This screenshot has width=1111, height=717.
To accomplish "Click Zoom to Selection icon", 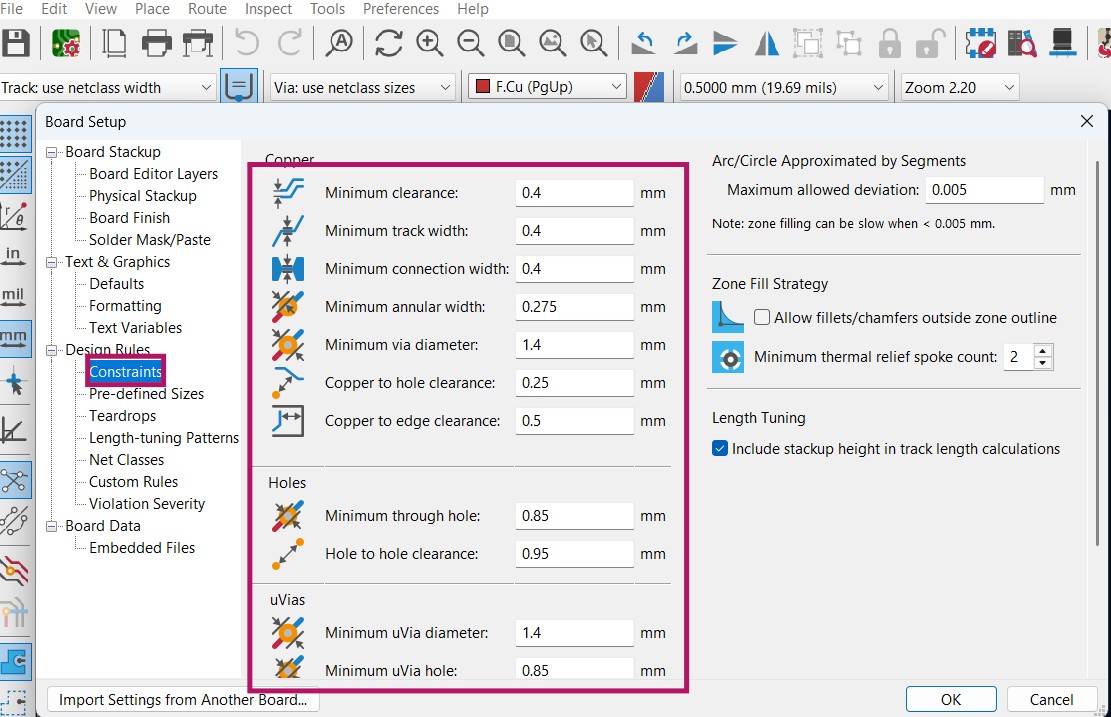I will (x=594, y=44).
